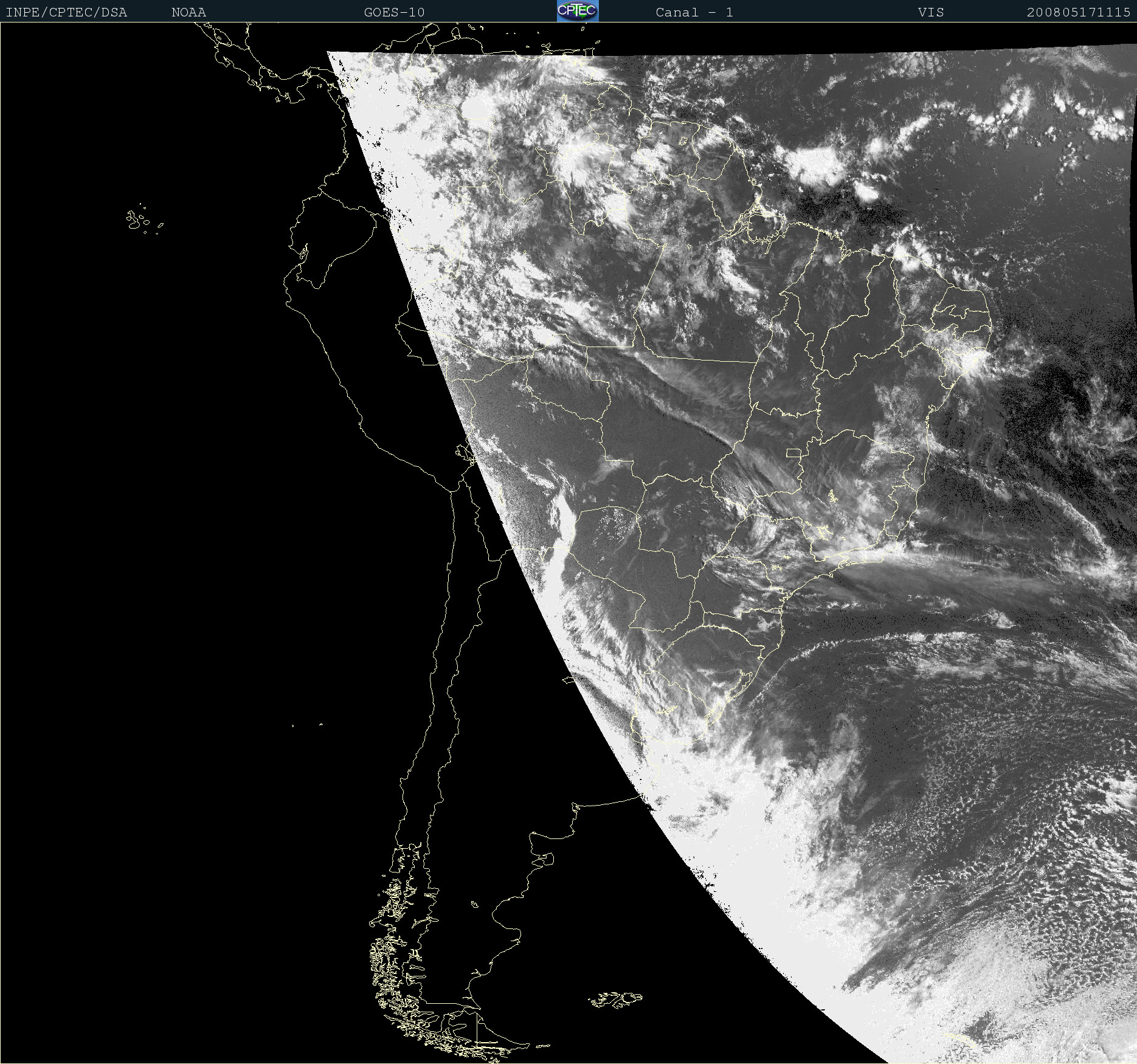This screenshot has width=1137, height=1064.
Task: Click the NOAA text in the header
Action: (x=188, y=12)
